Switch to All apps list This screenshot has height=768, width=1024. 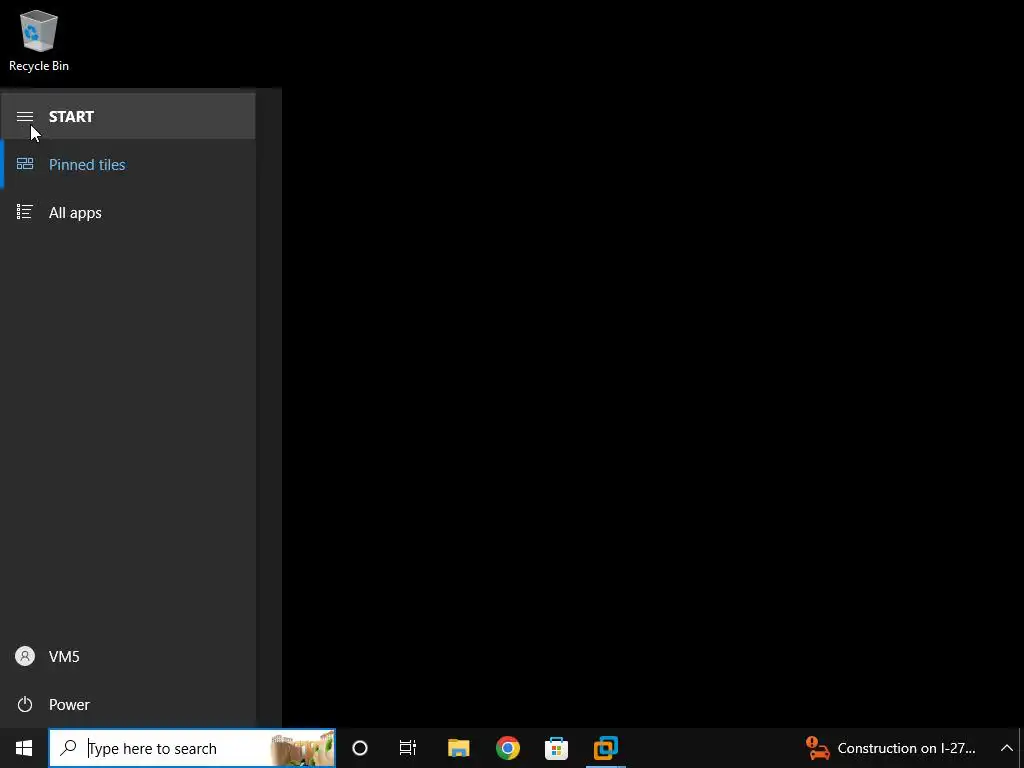[128, 212]
